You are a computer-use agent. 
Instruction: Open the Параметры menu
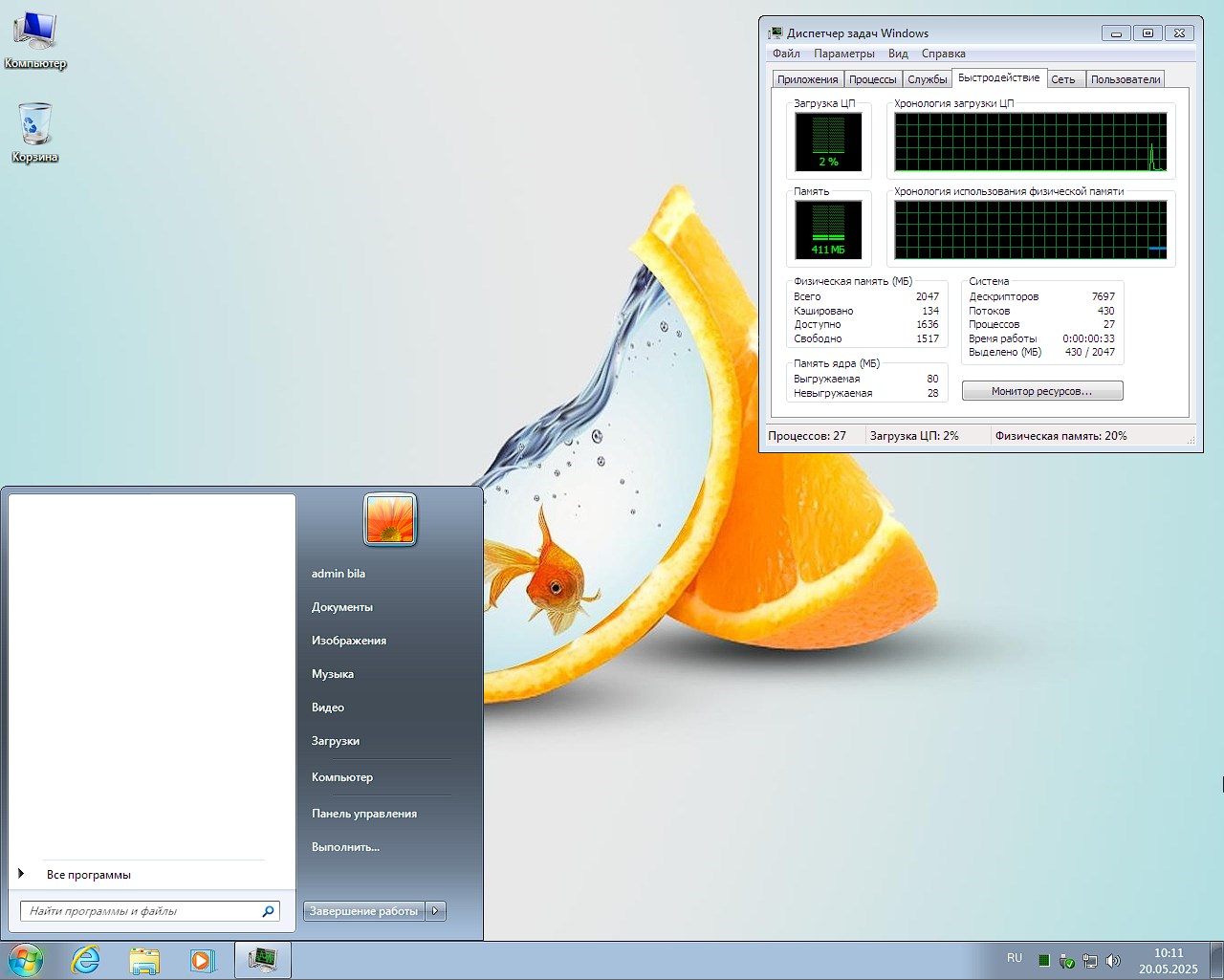point(844,54)
